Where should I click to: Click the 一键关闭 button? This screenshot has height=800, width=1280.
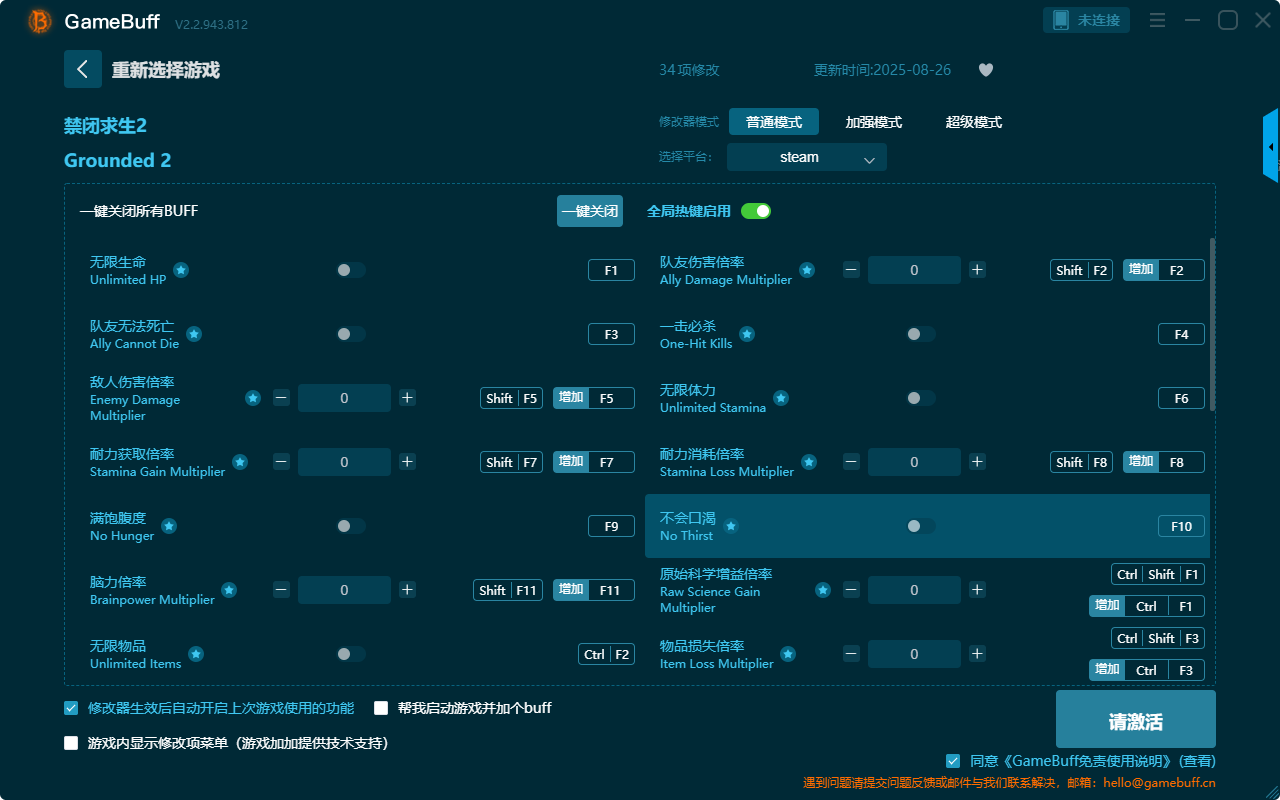[590, 211]
